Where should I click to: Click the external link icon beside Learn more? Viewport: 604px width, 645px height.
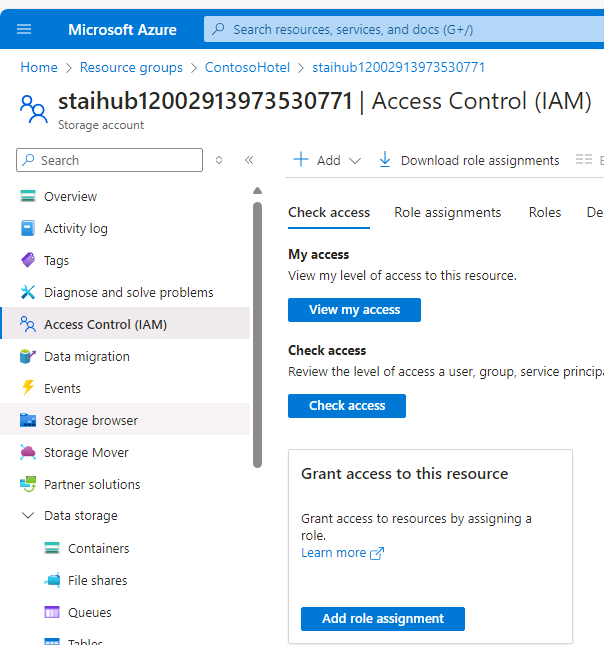click(x=377, y=553)
